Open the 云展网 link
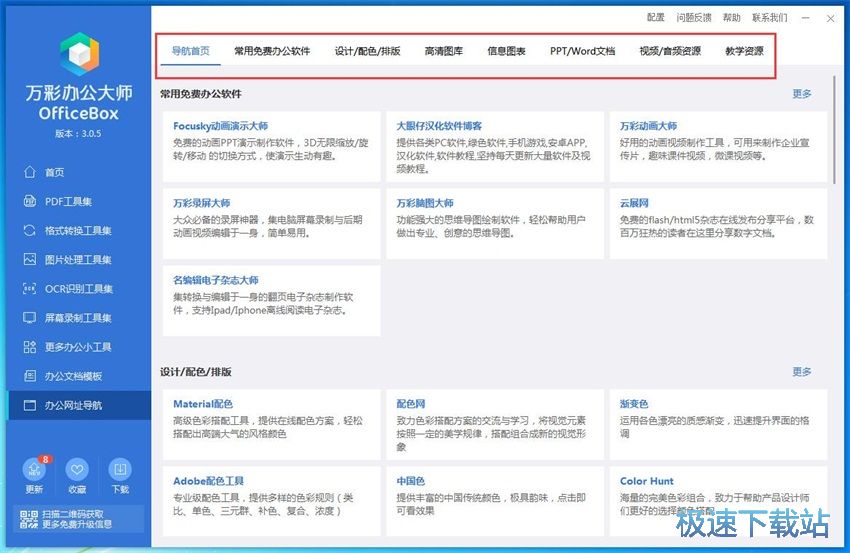This screenshot has width=850, height=553. pyautogui.click(x=634, y=203)
